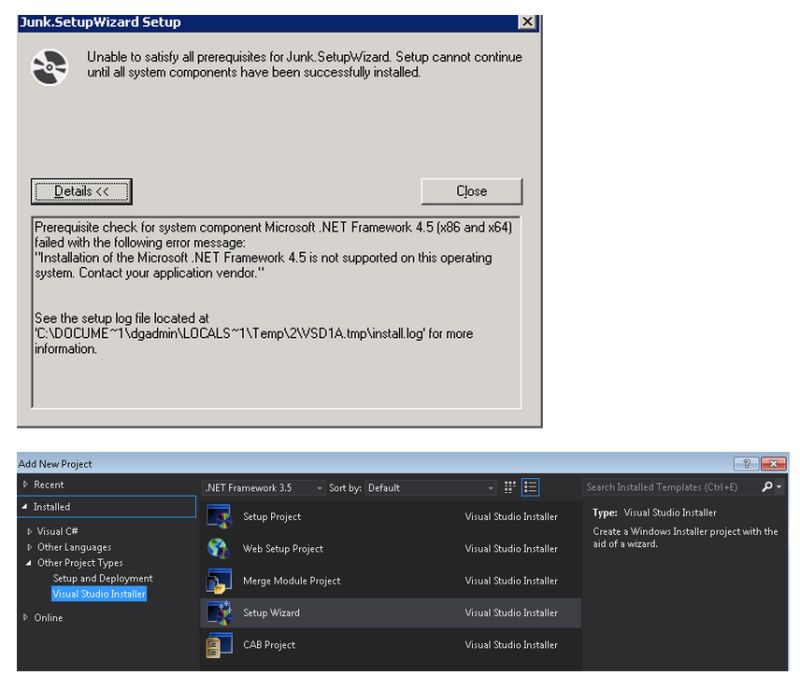Click the Details << button
The height and width of the screenshot is (675, 800).
[x=84, y=191]
